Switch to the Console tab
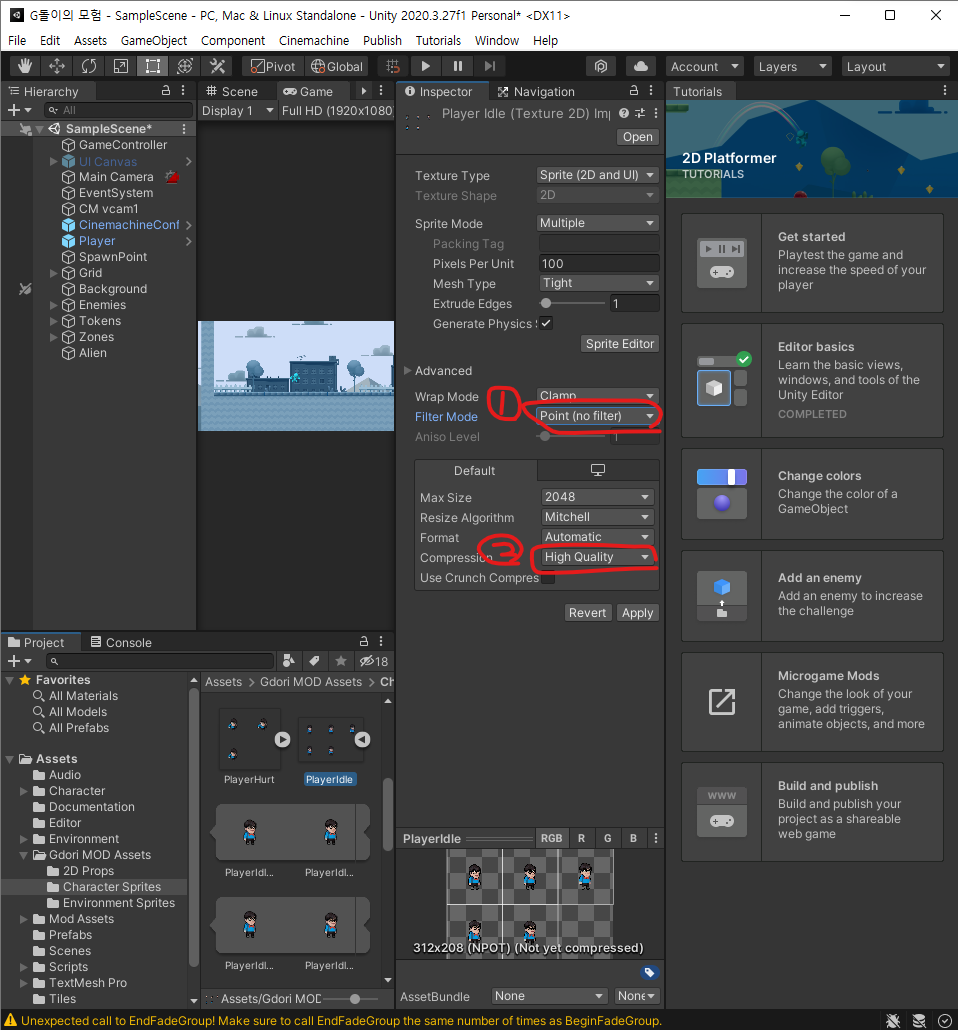 [121, 642]
